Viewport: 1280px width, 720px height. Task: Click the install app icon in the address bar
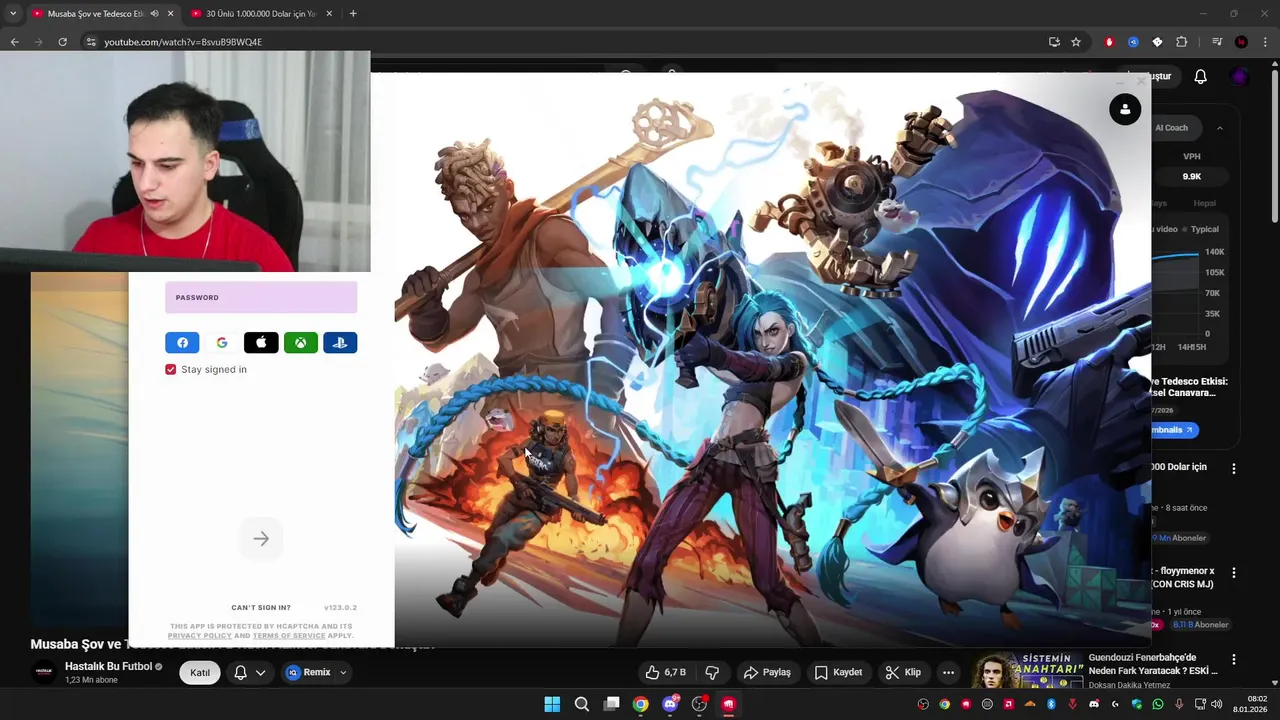(x=1054, y=42)
